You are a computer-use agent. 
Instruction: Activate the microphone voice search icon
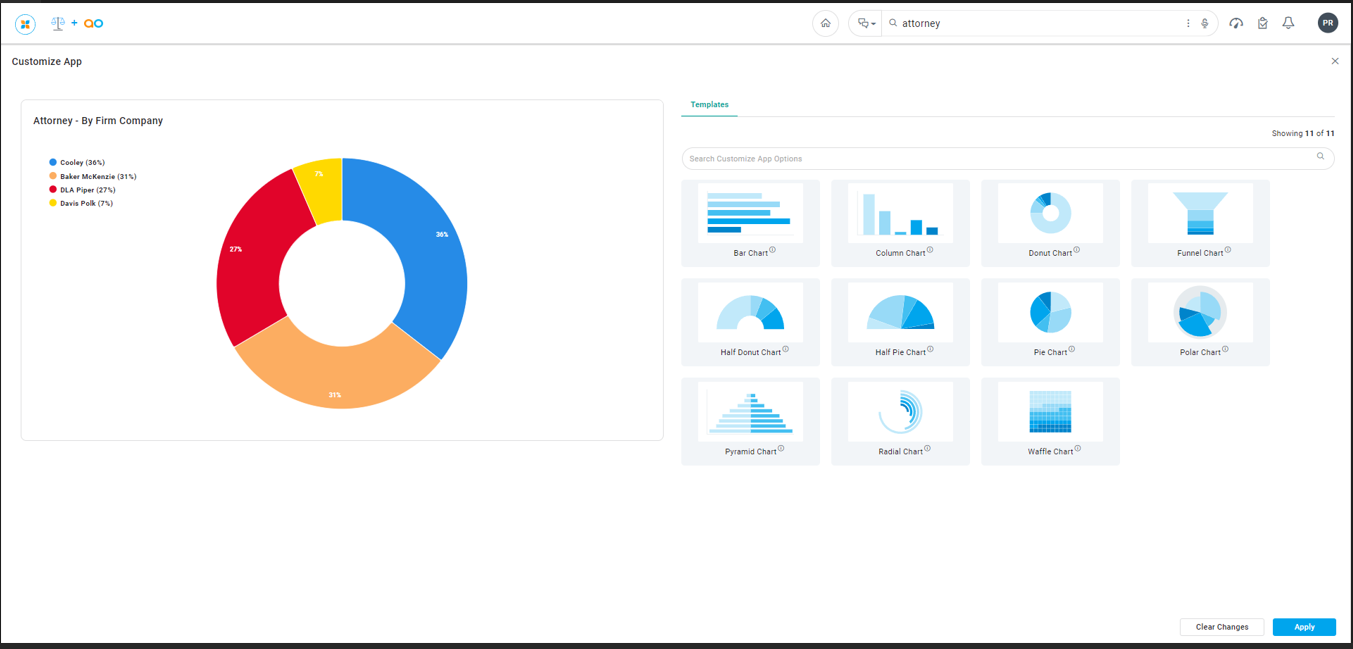click(x=1205, y=23)
